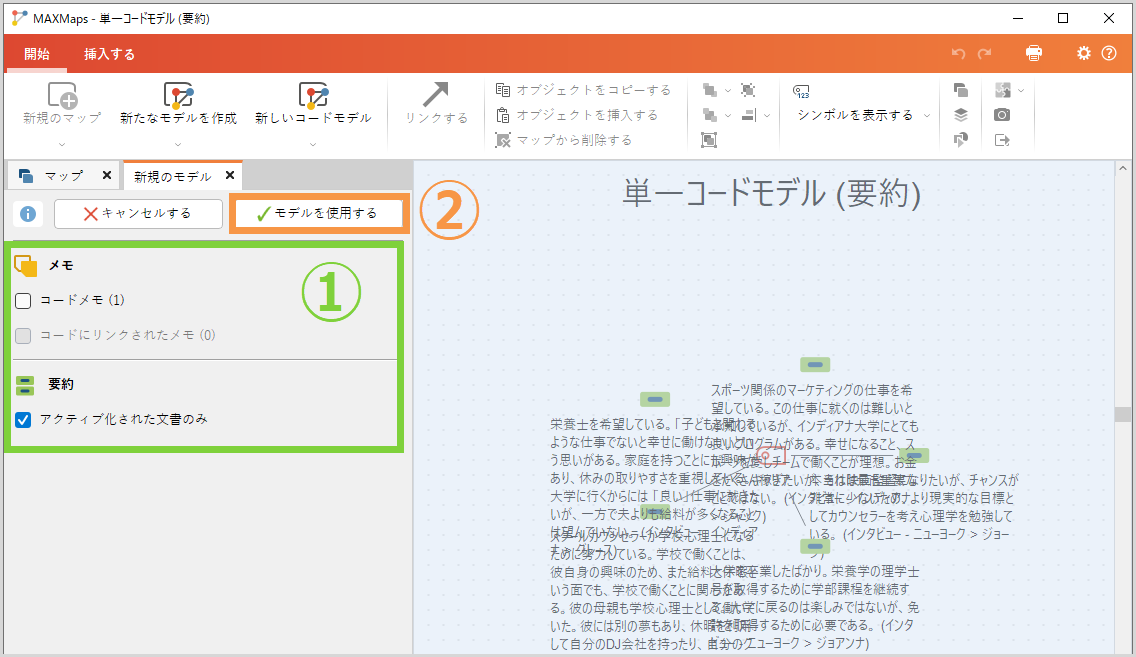This screenshot has width=1136, height=657.
Task: Switch to 開始 ribbon tab
Action: coord(37,54)
